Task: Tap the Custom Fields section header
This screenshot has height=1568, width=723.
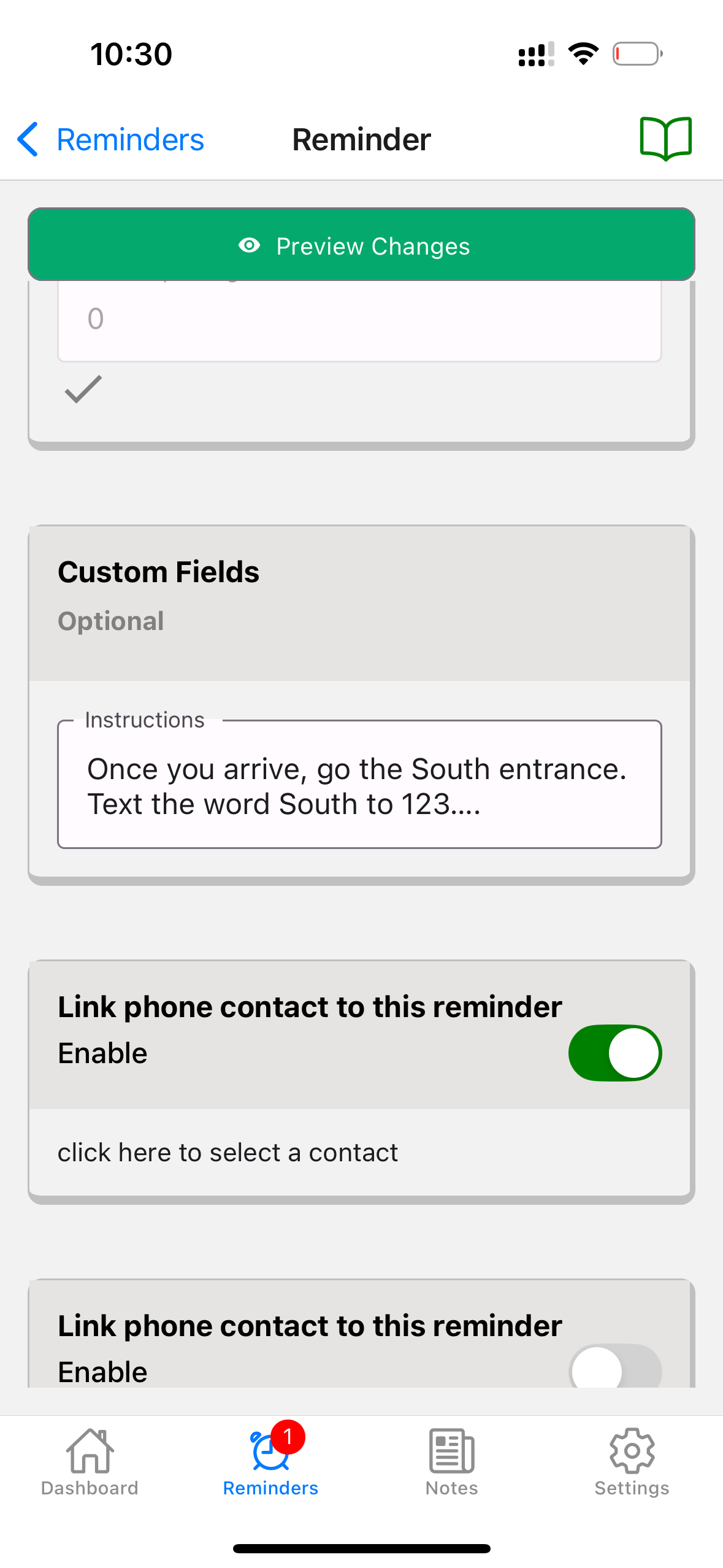Action: pyautogui.click(x=158, y=572)
